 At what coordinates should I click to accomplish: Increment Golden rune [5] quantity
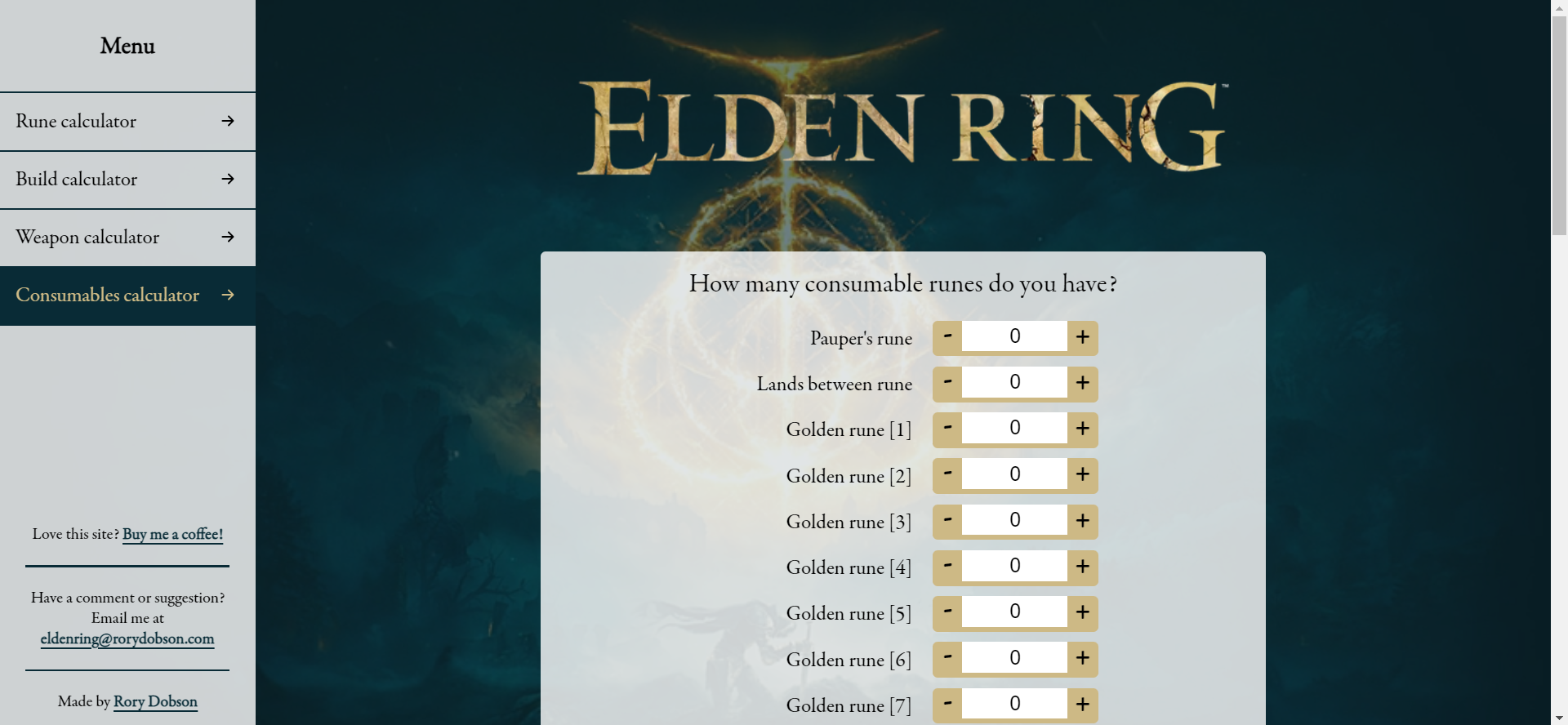pyautogui.click(x=1082, y=612)
